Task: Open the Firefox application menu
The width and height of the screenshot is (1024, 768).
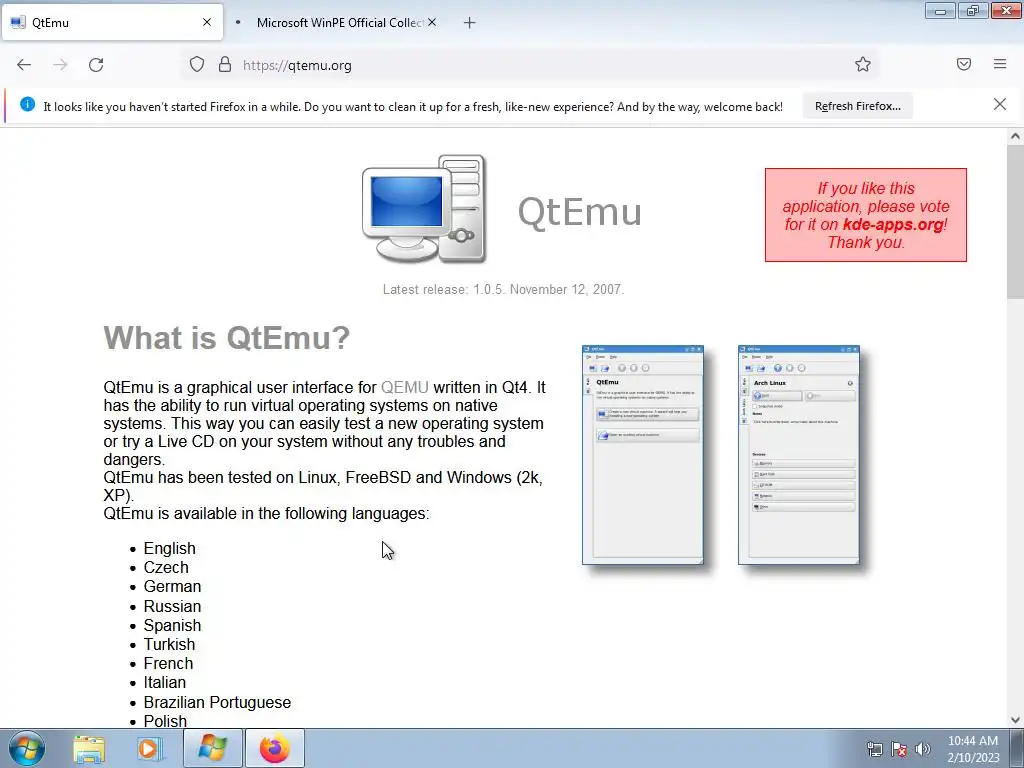Action: click(x=1000, y=64)
